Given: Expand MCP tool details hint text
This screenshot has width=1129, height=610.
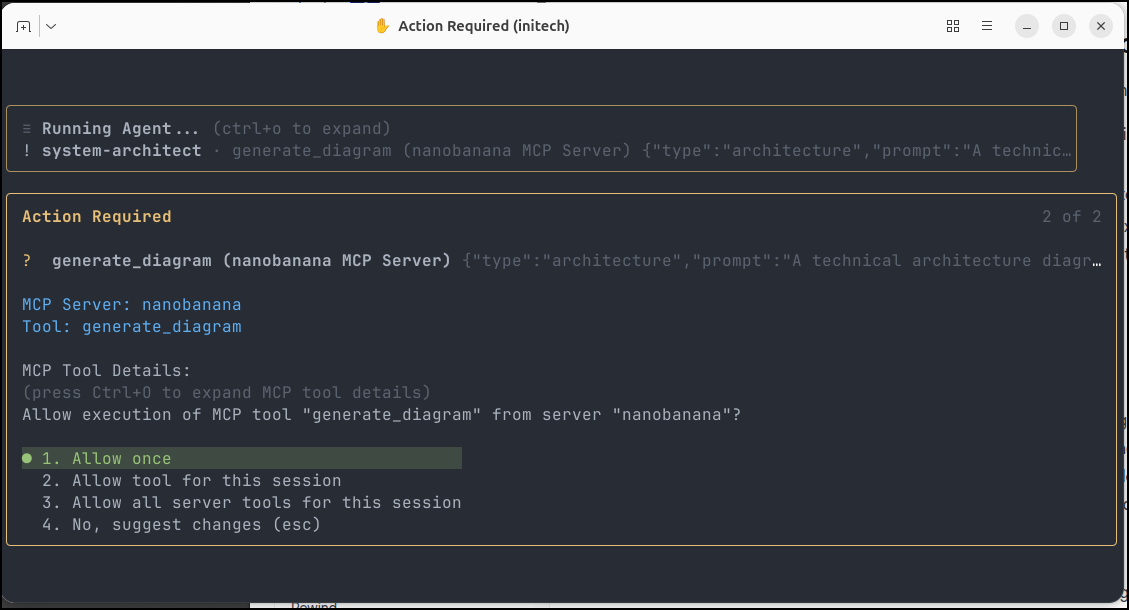Looking at the screenshot, I should 226,393.
